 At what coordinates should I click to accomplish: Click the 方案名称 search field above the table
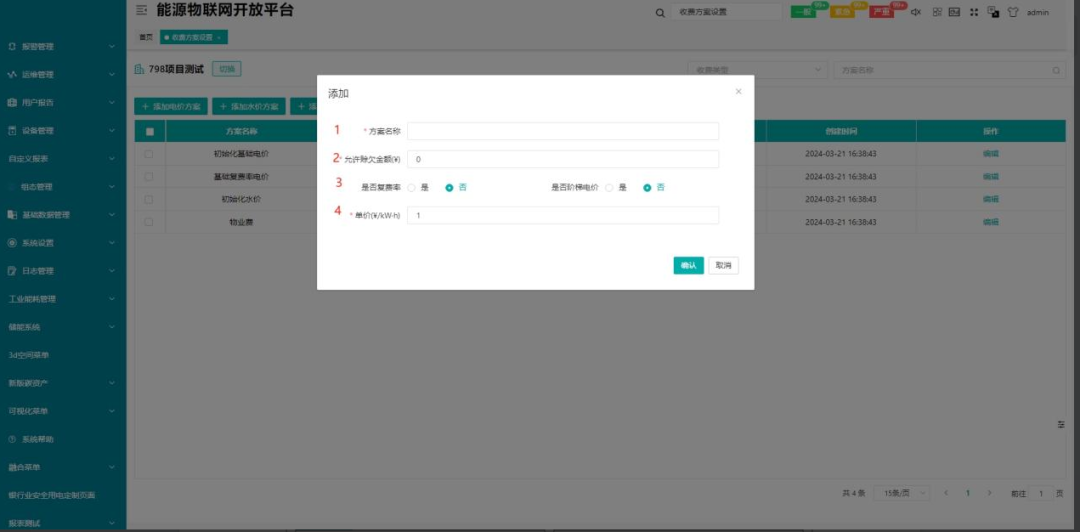[948, 70]
